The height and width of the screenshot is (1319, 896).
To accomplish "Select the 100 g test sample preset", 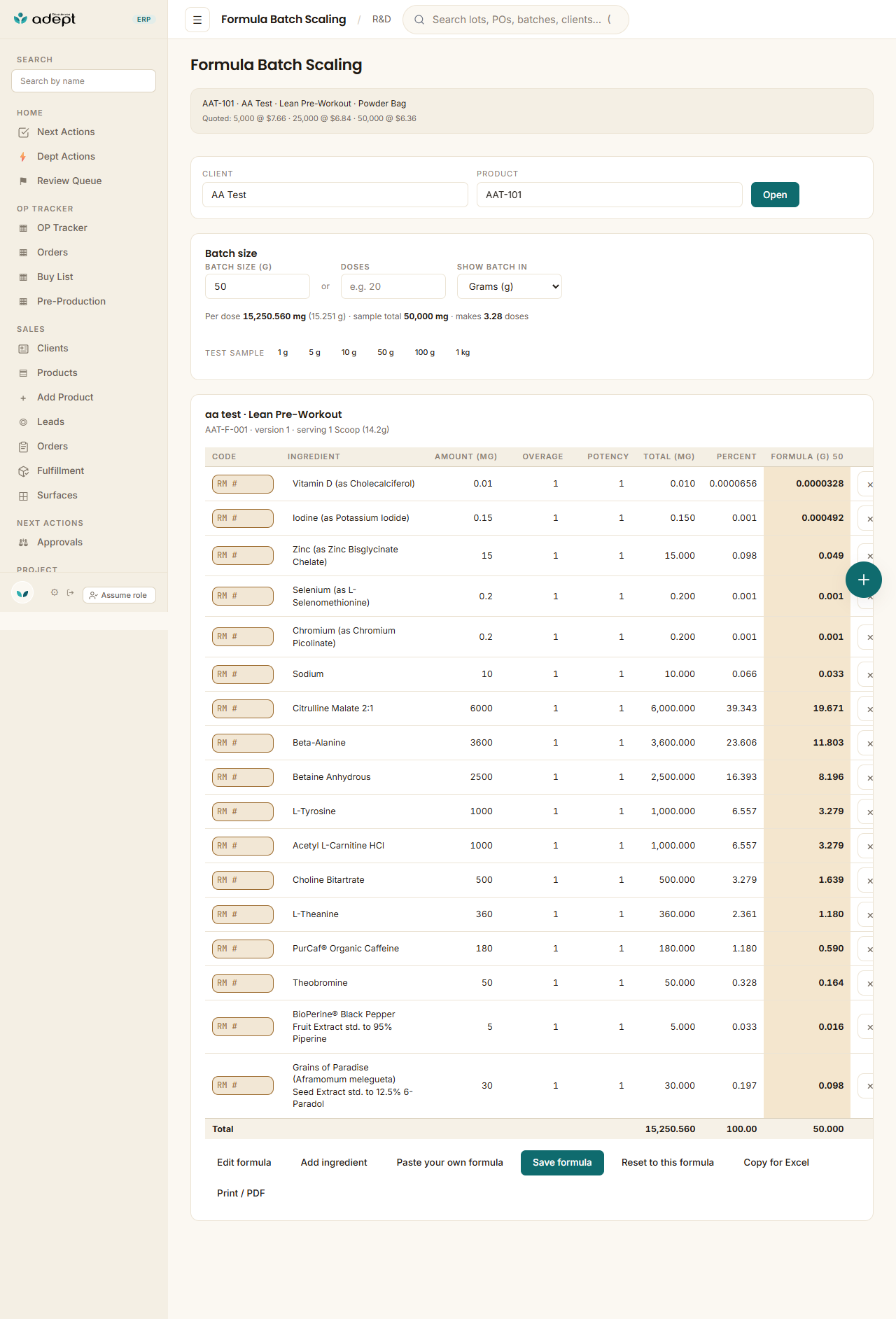I will click(x=425, y=353).
